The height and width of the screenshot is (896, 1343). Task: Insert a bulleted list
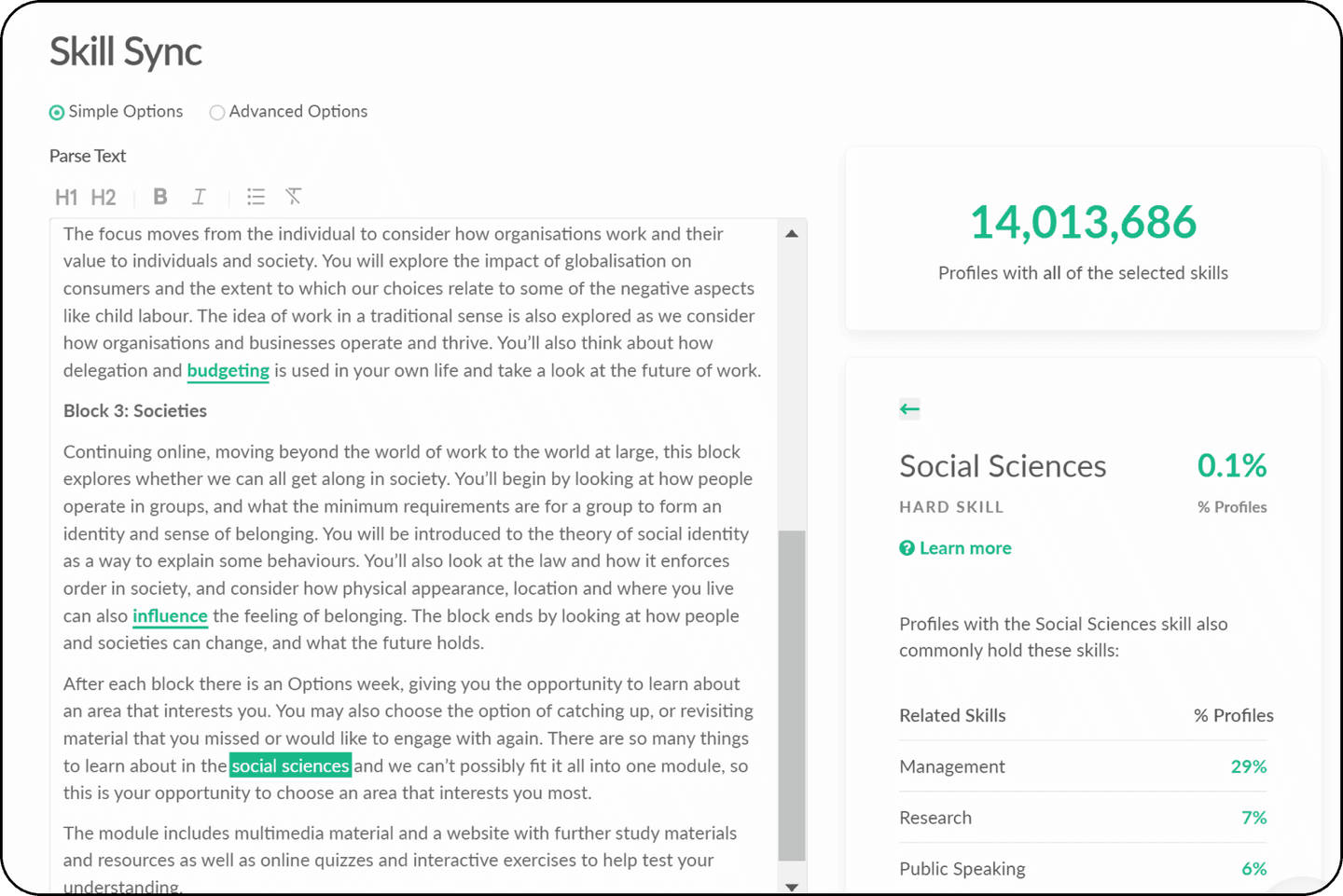(x=256, y=197)
